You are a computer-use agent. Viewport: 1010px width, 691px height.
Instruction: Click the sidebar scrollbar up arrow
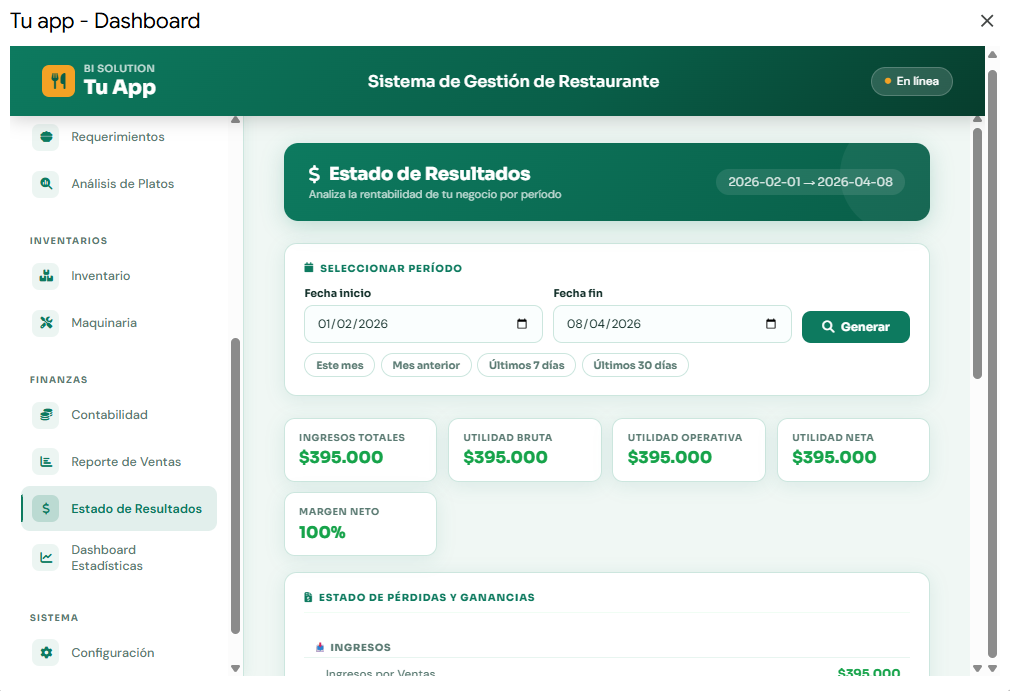236,120
